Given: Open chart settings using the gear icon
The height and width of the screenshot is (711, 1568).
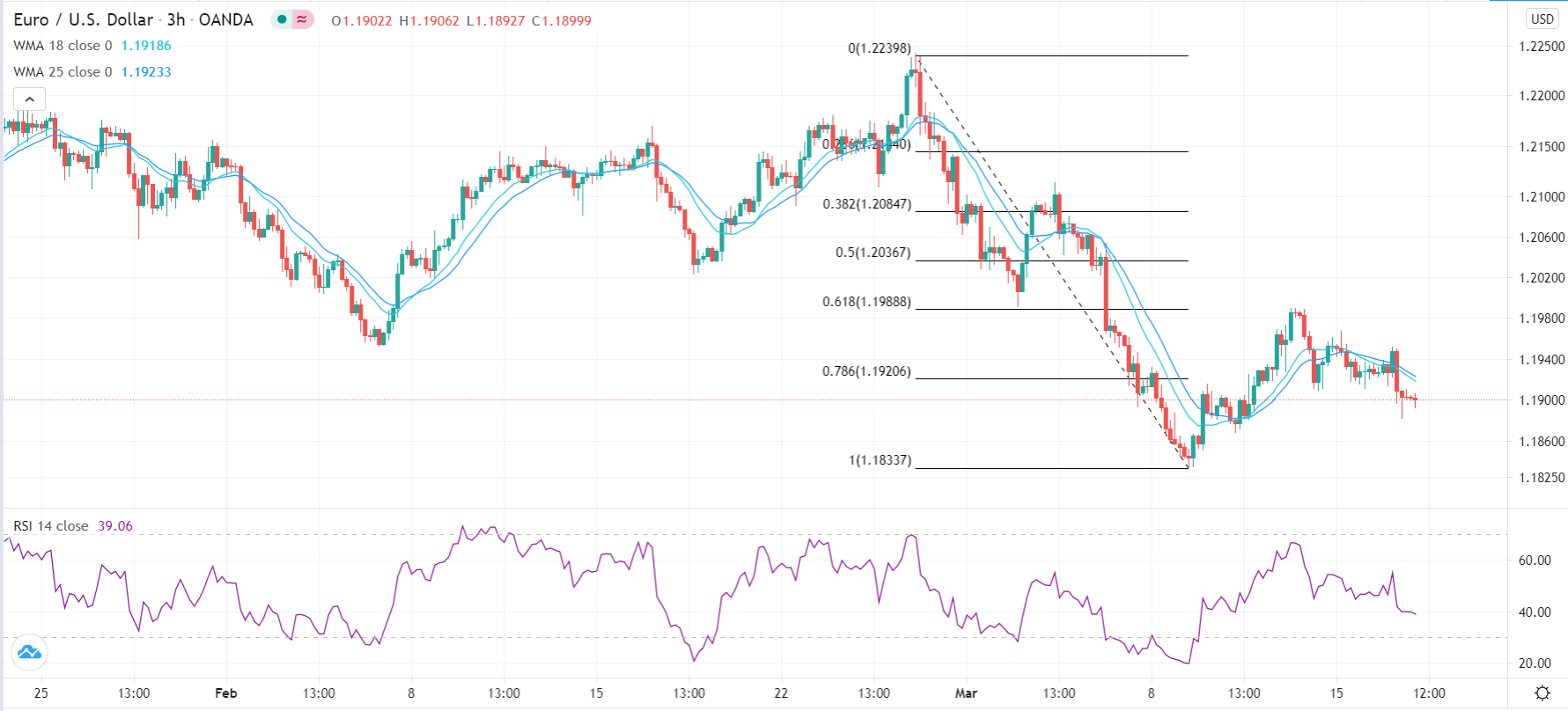Looking at the screenshot, I should 1542,693.
